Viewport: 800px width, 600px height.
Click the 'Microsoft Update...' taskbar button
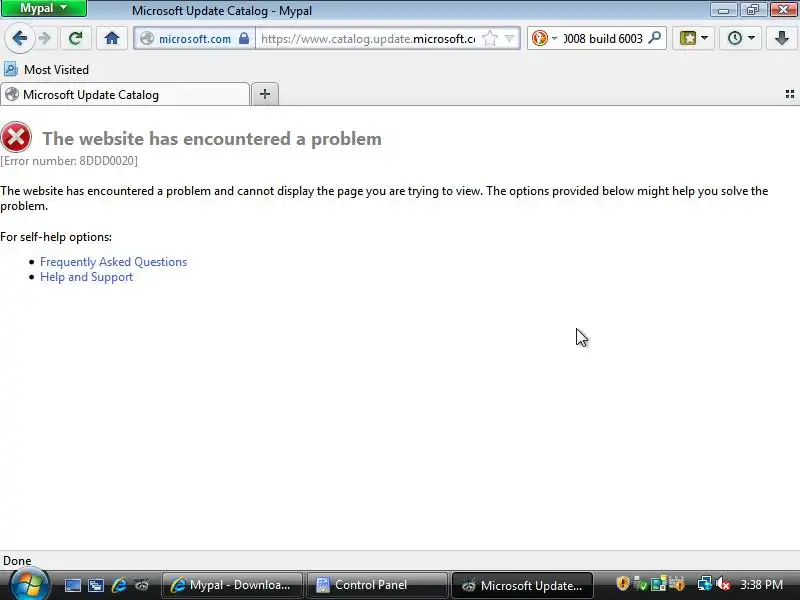pos(522,585)
